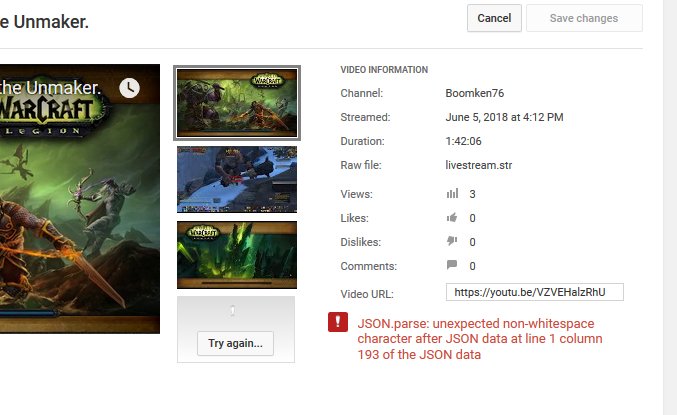
Task: Click the duration value 1:42:06
Action: click(463, 141)
